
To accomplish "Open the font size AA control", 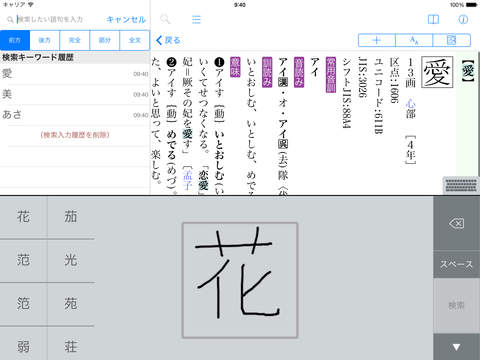I will (414, 40).
